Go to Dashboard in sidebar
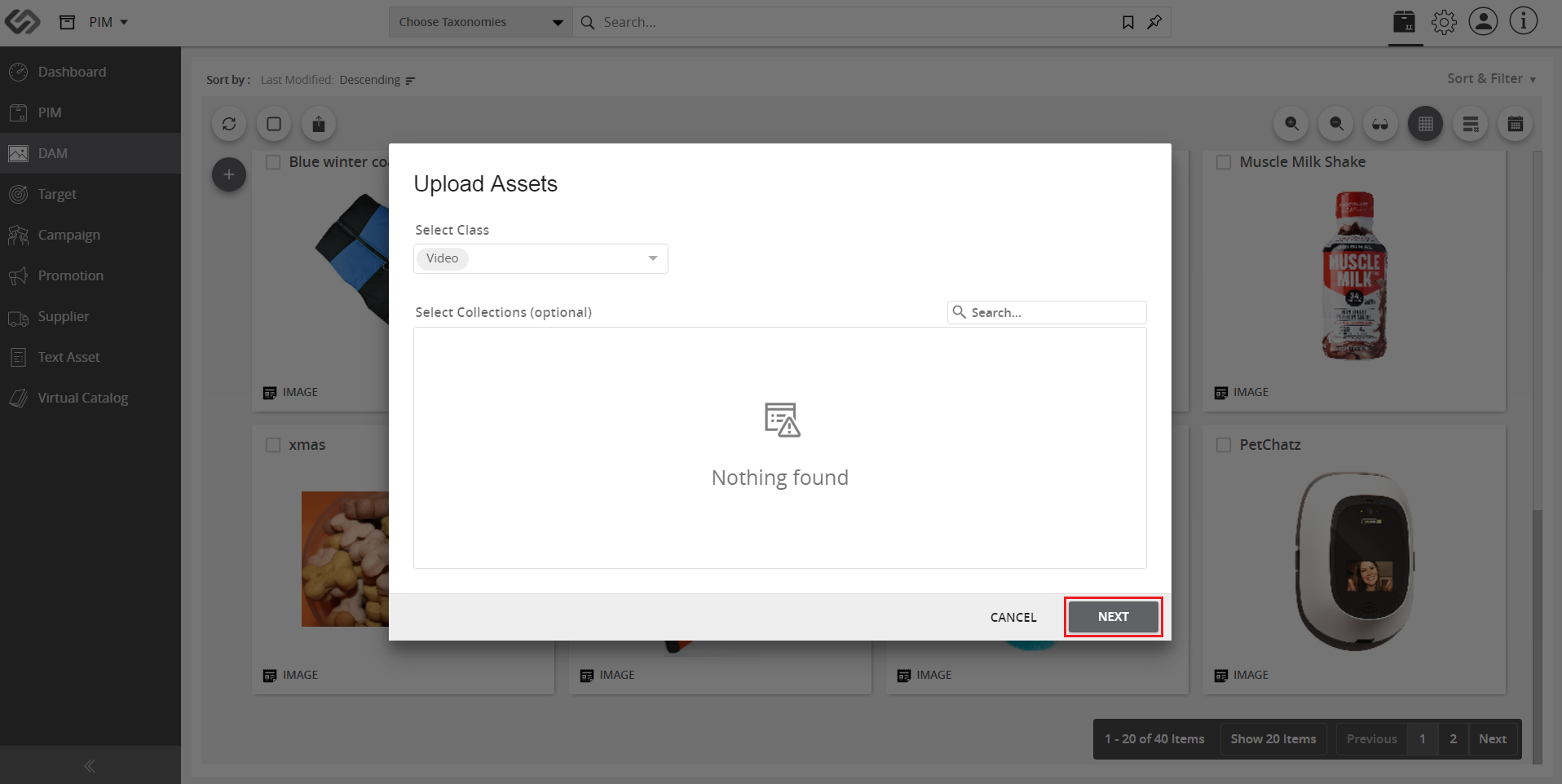The height and width of the screenshot is (784, 1562). click(90, 72)
